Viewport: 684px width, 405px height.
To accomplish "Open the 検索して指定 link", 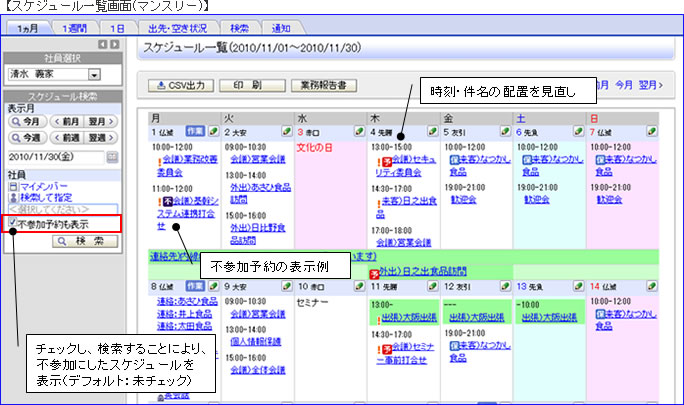I will pyautogui.click(x=46, y=197).
